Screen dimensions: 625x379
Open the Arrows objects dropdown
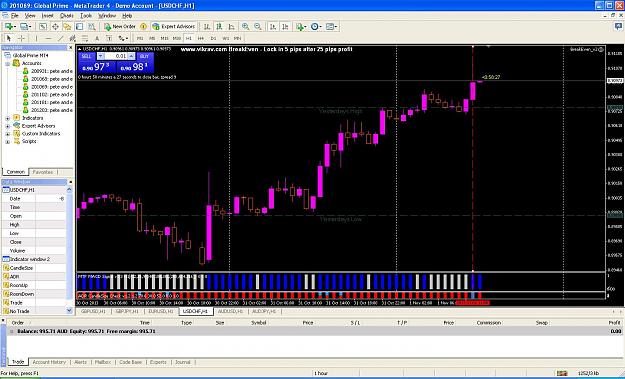click(x=123, y=38)
